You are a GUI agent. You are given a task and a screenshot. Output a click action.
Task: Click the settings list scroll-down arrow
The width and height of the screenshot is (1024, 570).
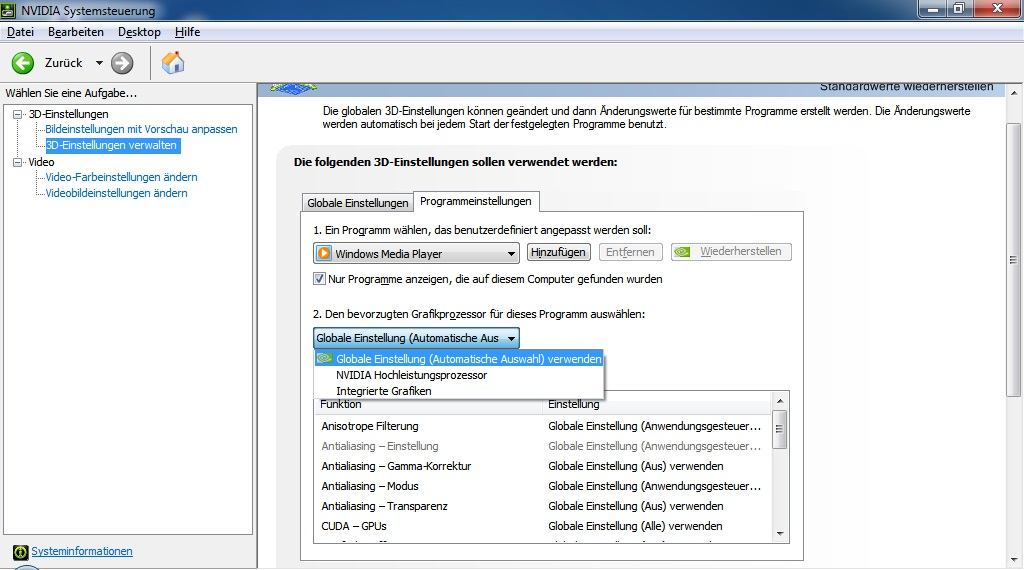(x=780, y=534)
